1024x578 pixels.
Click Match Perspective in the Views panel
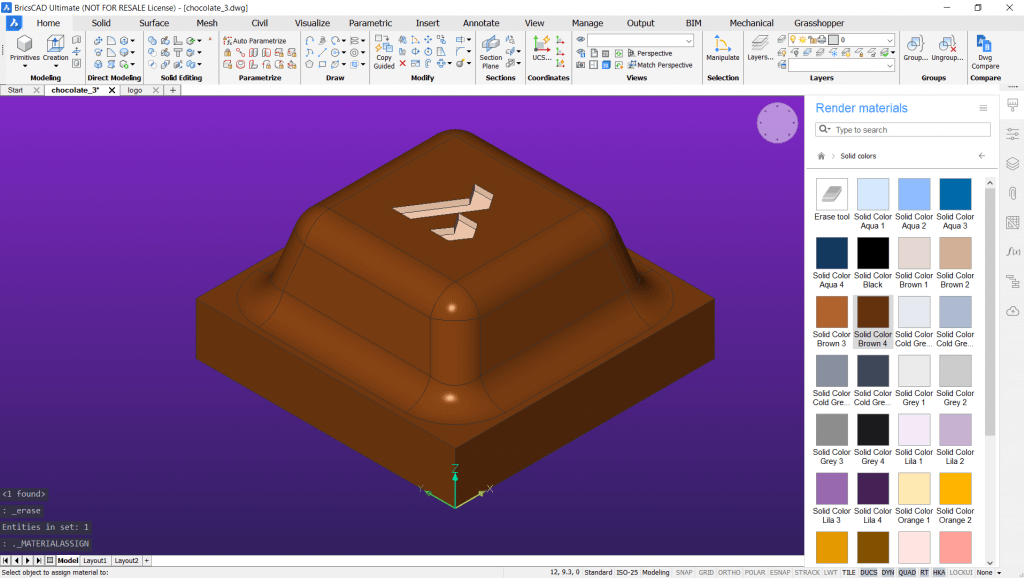pos(664,65)
